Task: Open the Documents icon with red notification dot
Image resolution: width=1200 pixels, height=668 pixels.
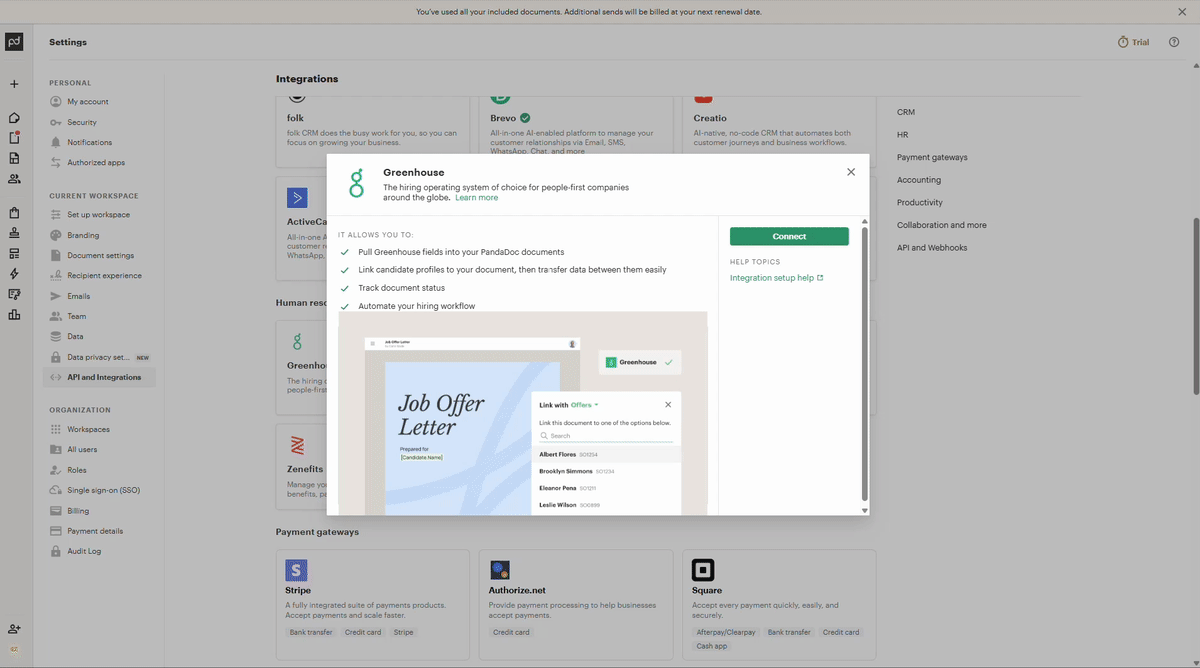Action: point(14,138)
